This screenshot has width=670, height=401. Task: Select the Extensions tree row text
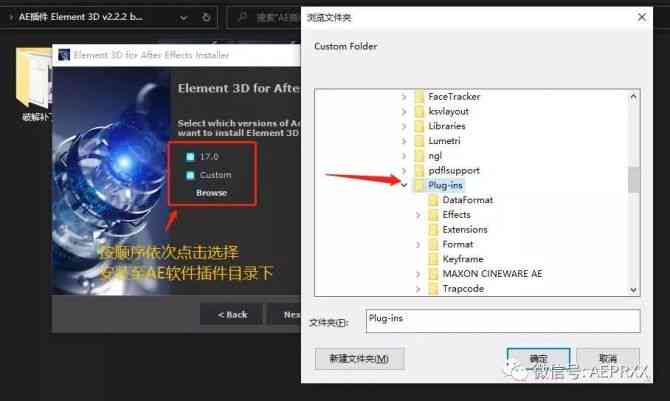coord(465,230)
